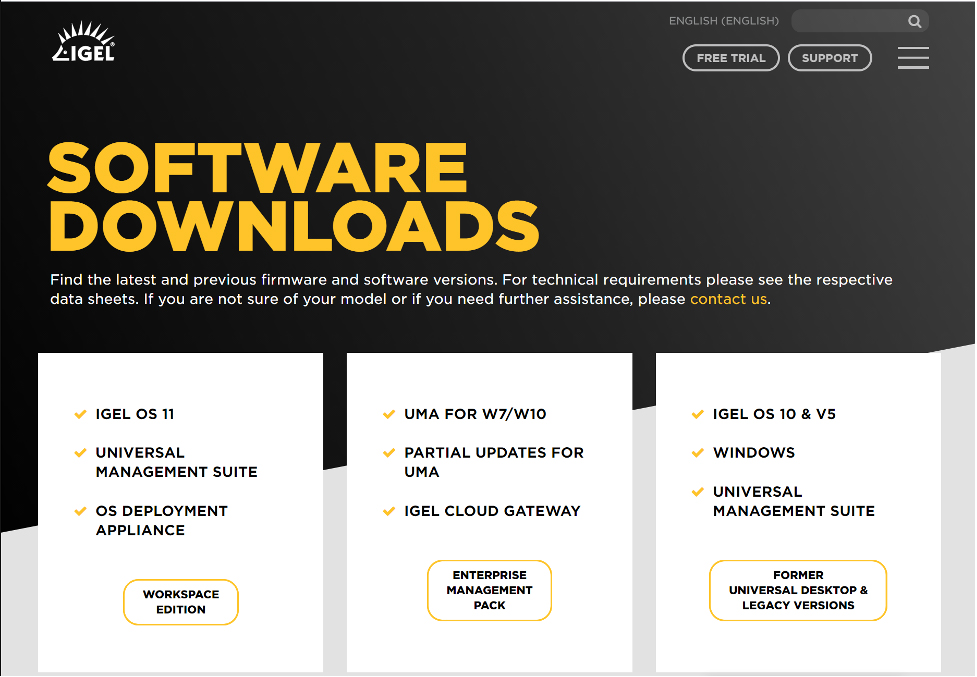The height and width of the screenshot is (677, 977).
Task: Select IGEL OS 10 & V5 item
Action: (x=774, y=414)
